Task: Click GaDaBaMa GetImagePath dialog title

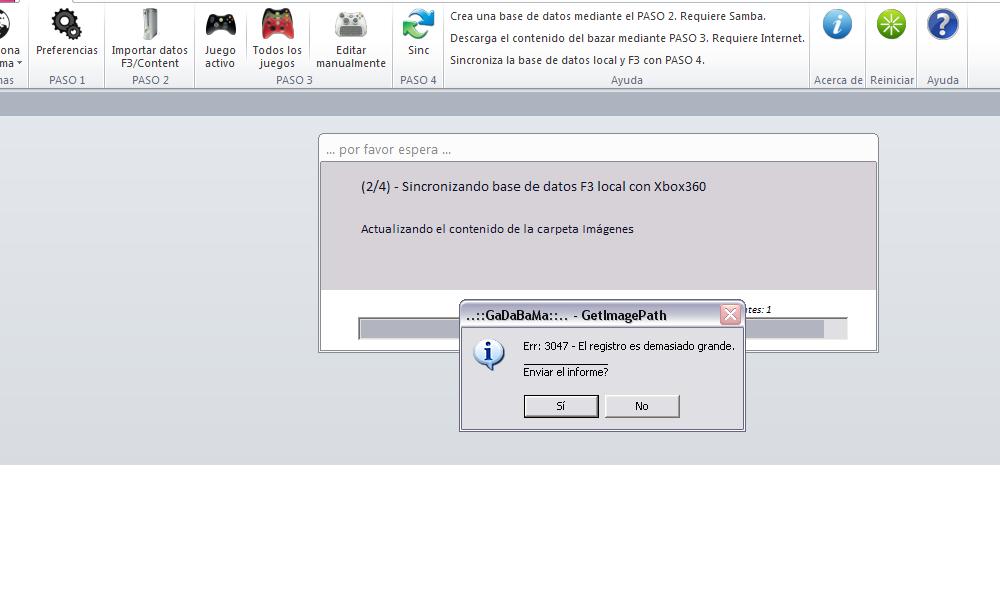Action: tap(566, 316)
